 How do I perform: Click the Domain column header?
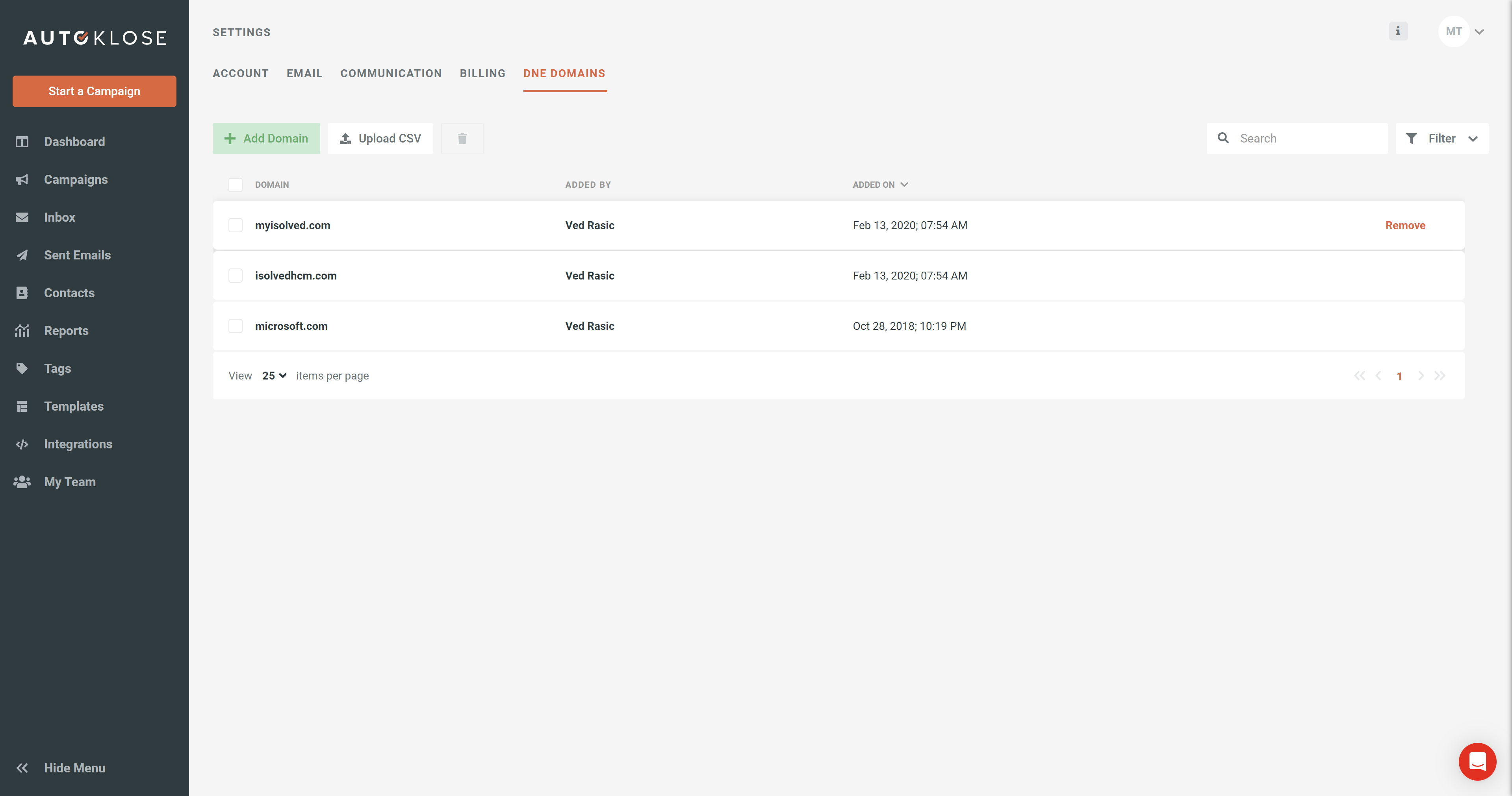pyautogui.click(x=272, y=185)
